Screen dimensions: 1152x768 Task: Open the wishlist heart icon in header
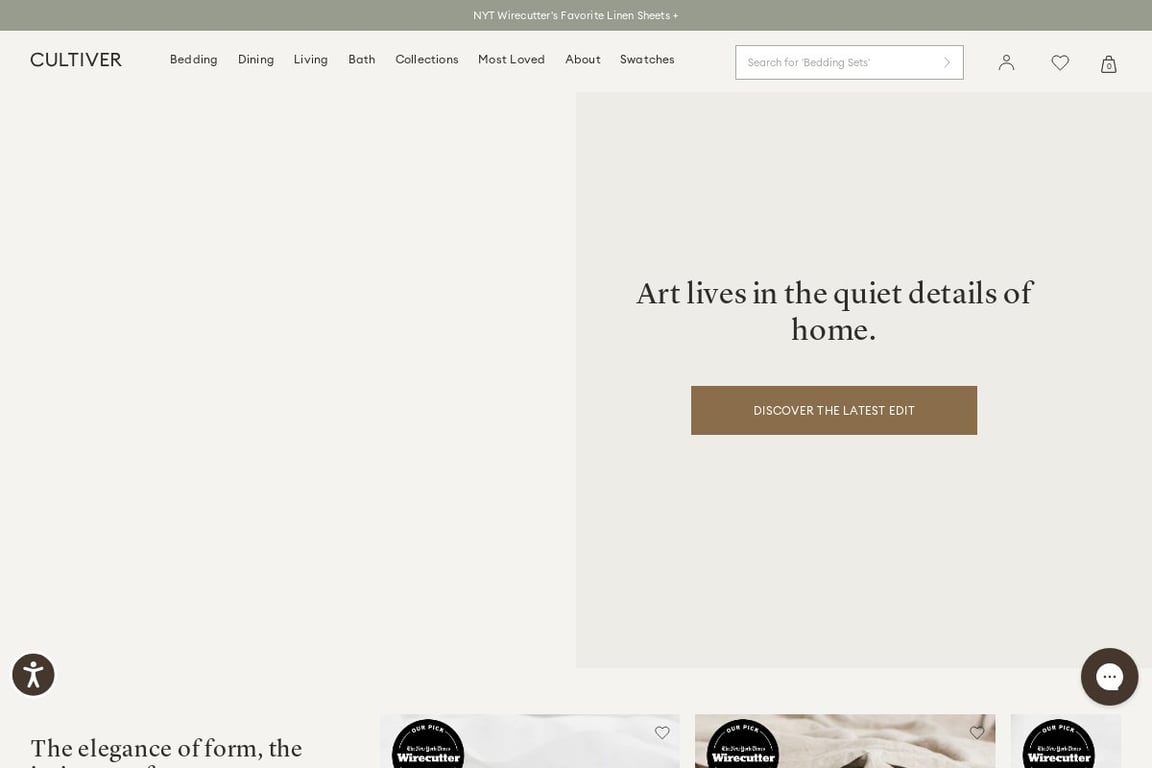1059,62
